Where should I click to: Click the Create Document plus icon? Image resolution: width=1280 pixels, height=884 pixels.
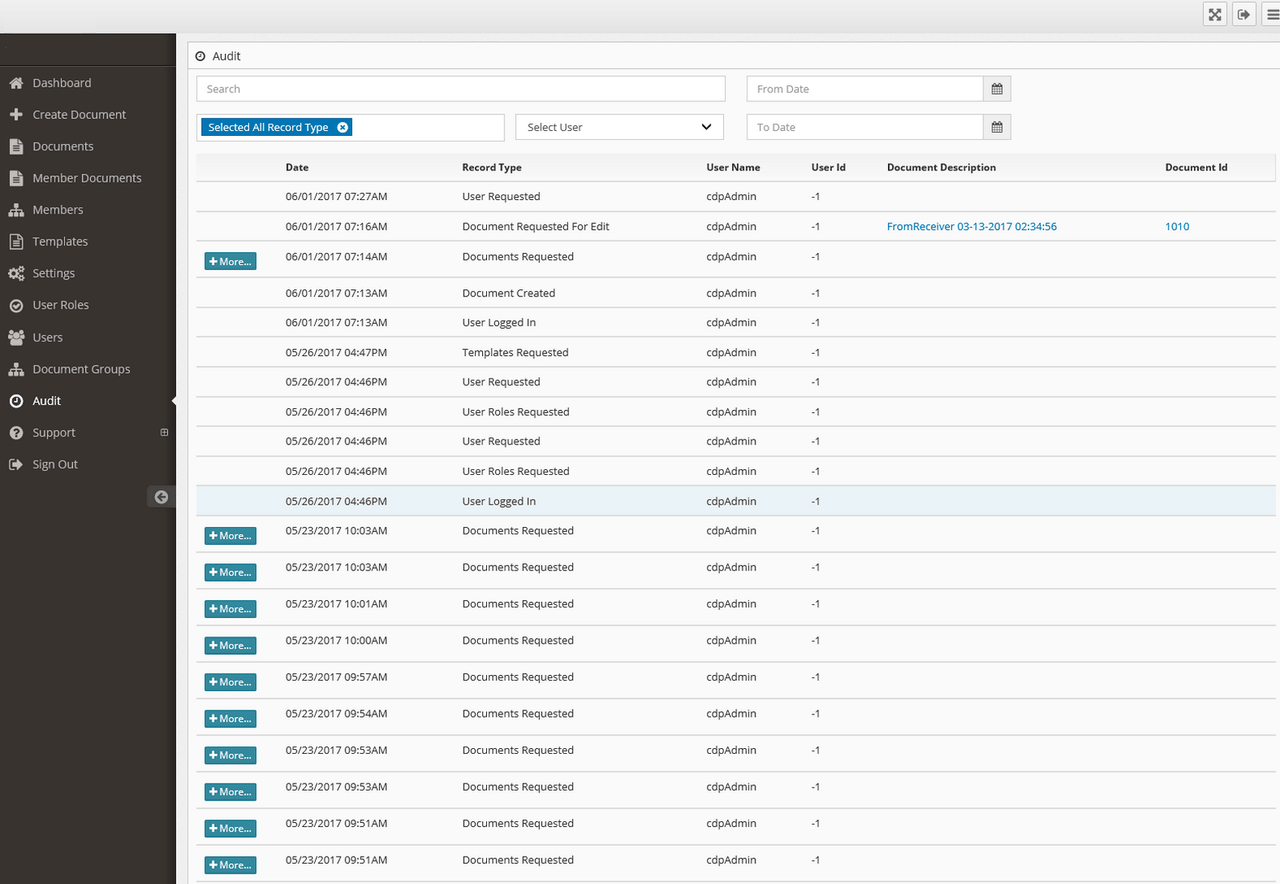pos(16,115)
